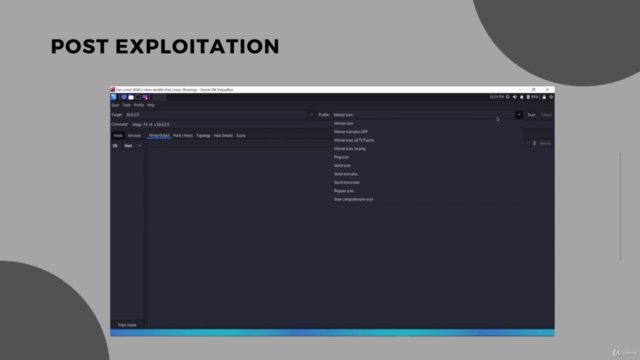Click the Target field with 10.0.2.5
The image size is (640, 360).
[x=216, y=115]
